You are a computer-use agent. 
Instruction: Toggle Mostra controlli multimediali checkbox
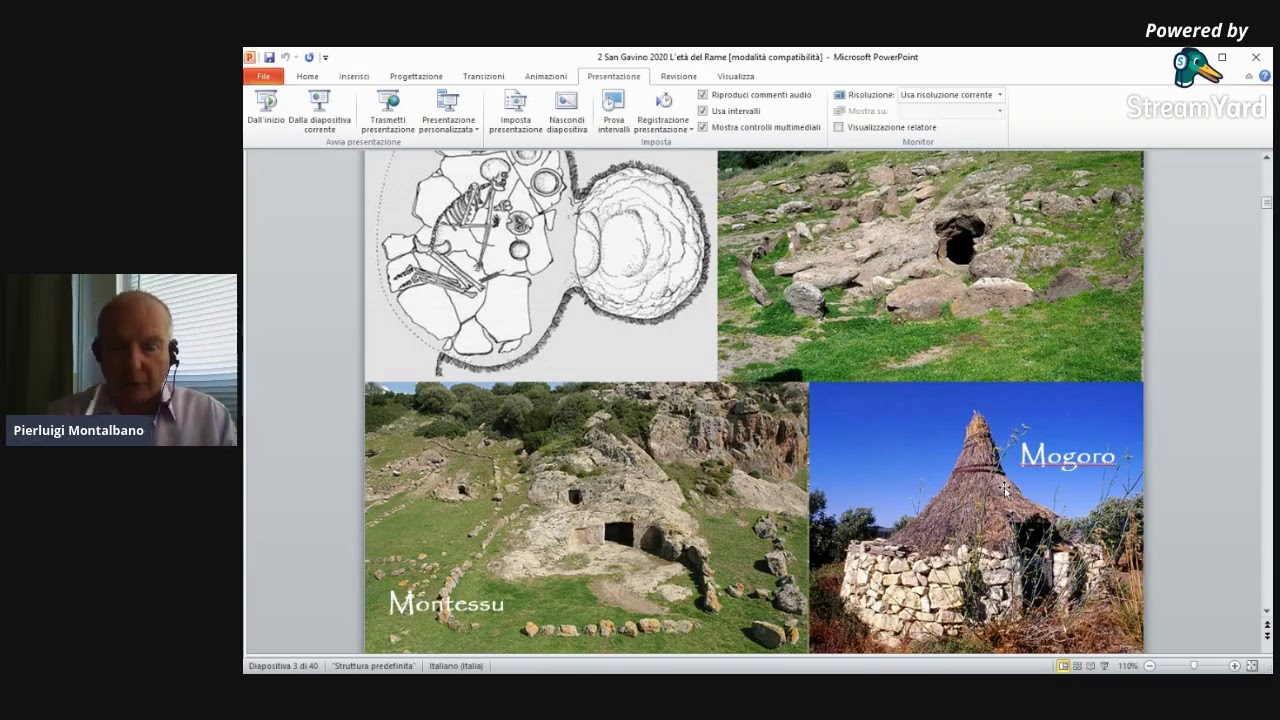pos(702,127)
